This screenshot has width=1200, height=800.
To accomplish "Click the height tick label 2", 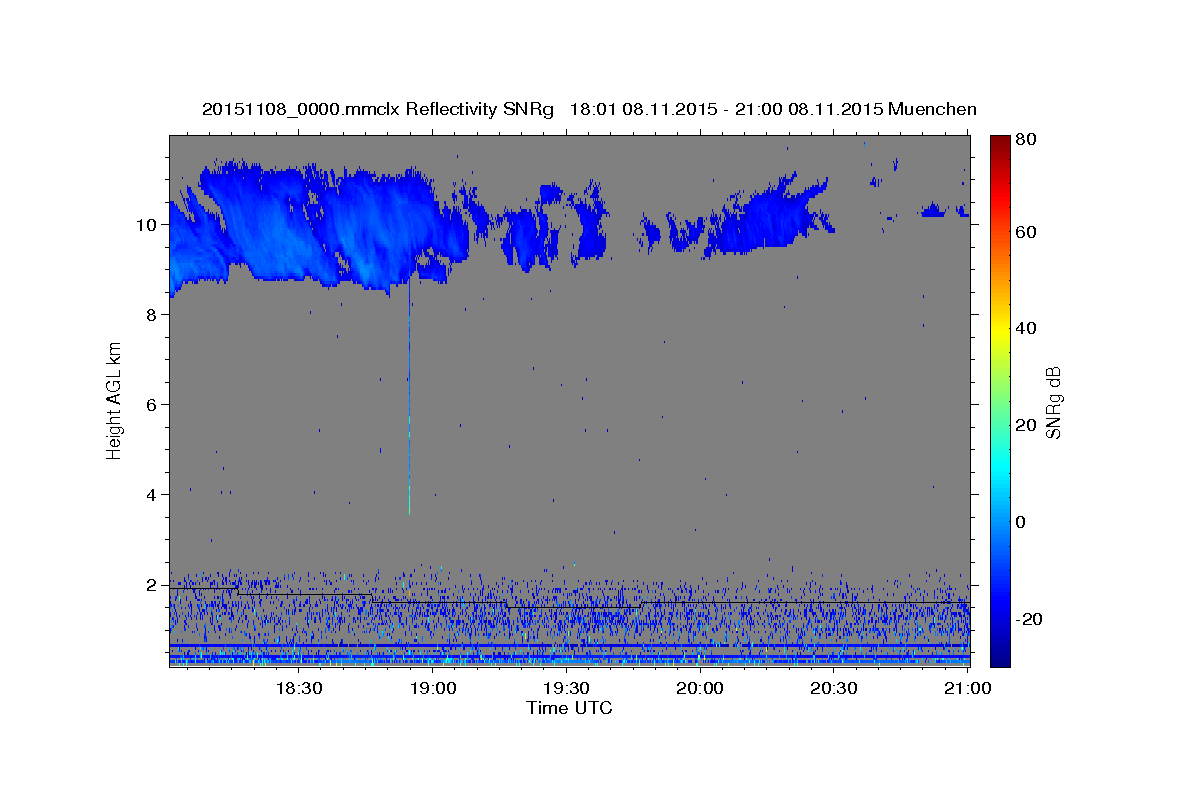I will 153,584.
